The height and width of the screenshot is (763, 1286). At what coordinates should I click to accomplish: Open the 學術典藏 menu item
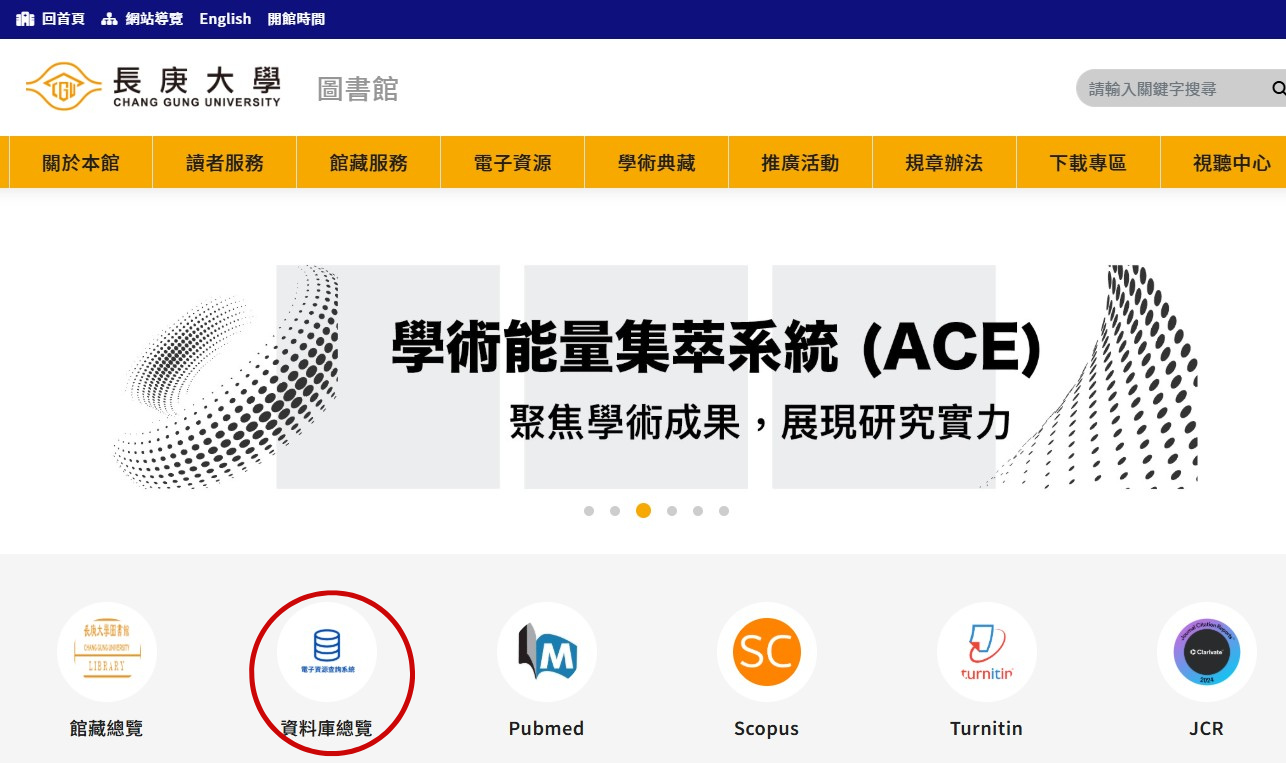tap(656, 163)
